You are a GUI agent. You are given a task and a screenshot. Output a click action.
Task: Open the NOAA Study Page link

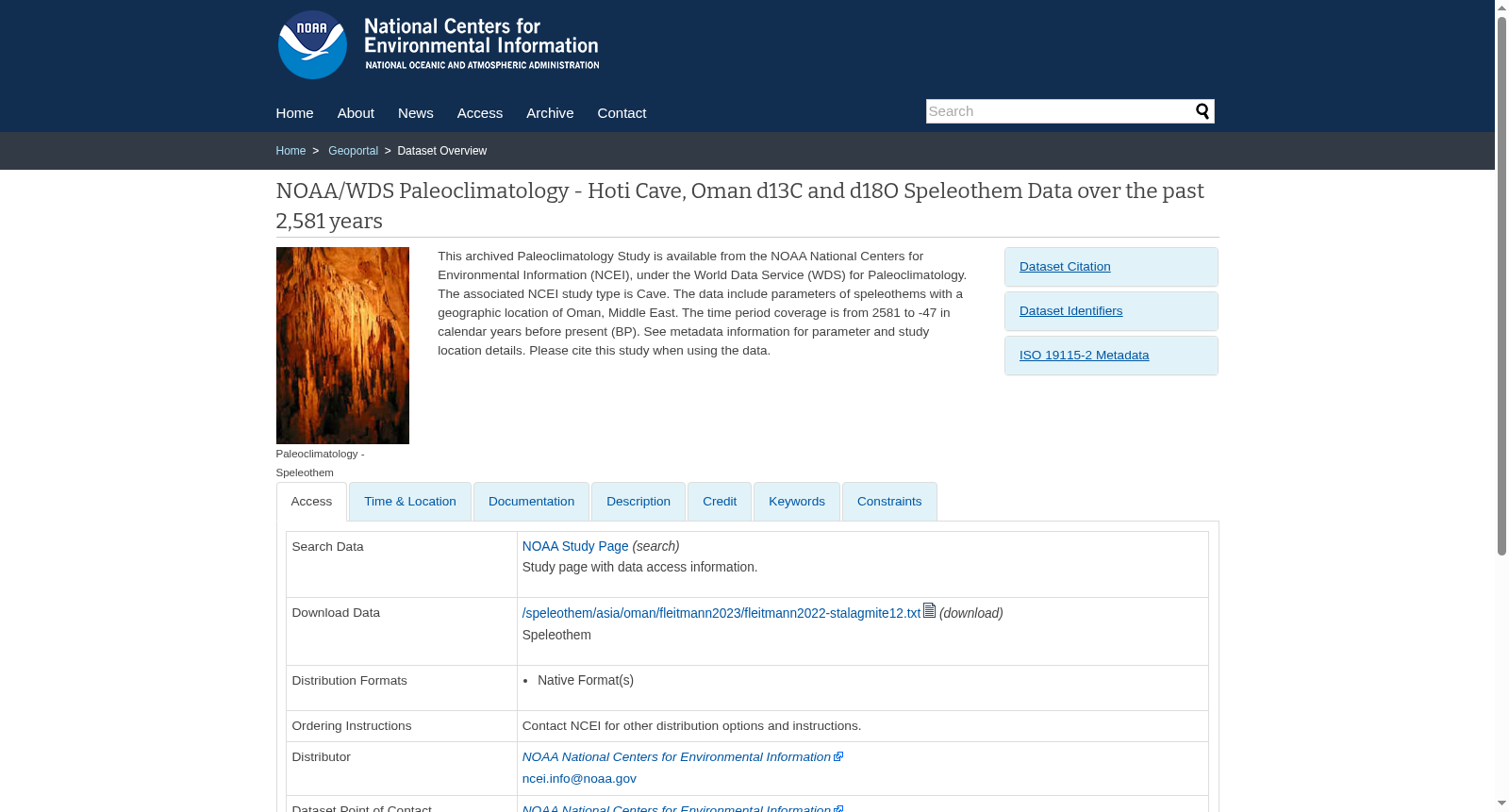click(x=575, y=546)
